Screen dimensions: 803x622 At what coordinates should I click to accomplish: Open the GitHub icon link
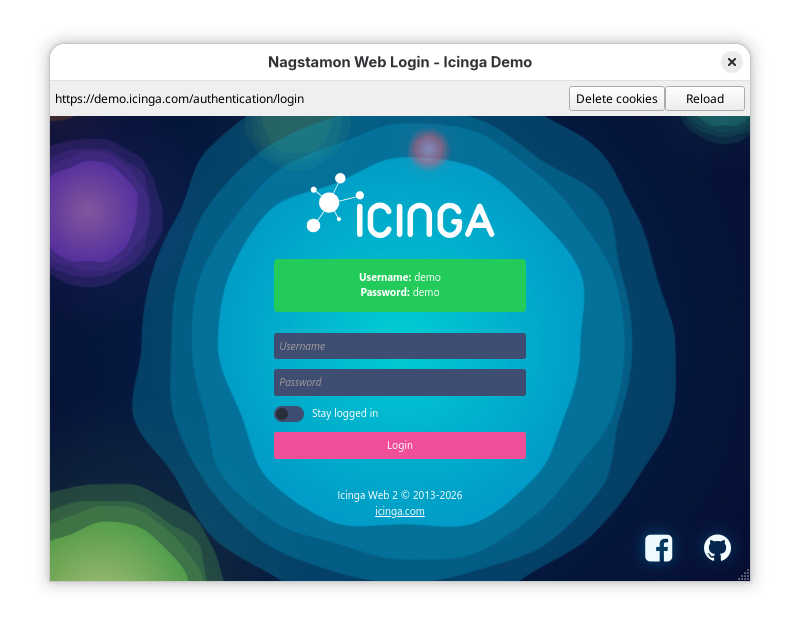point(718,548)
